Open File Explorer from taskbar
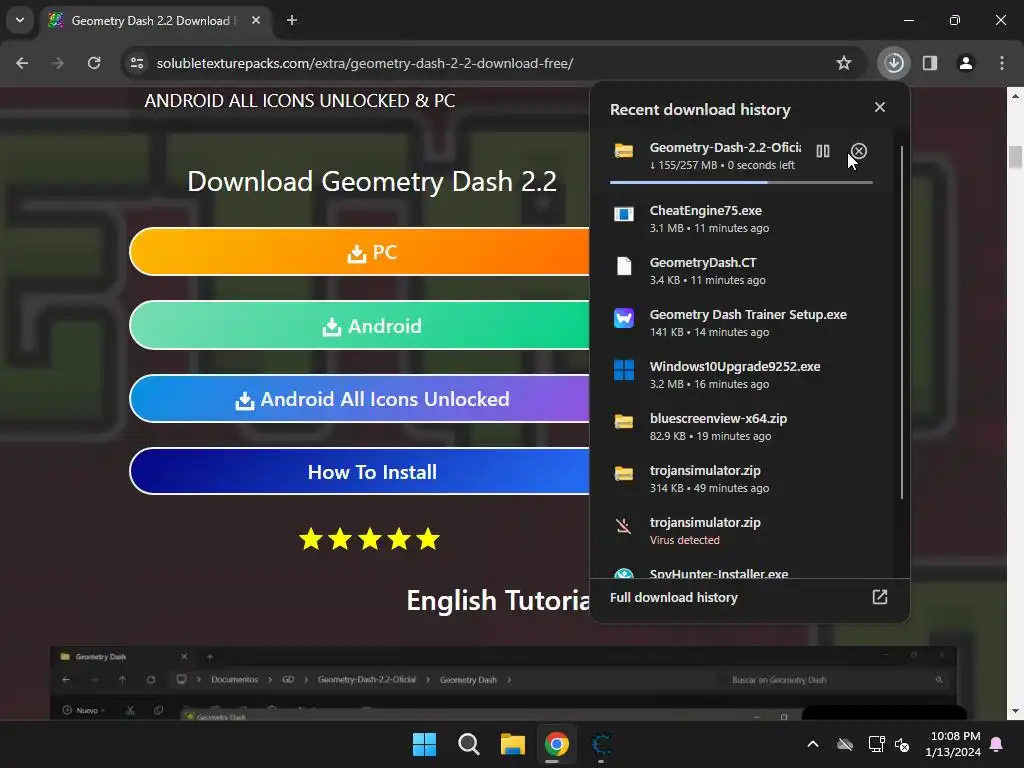 click(x=513, y=744)
